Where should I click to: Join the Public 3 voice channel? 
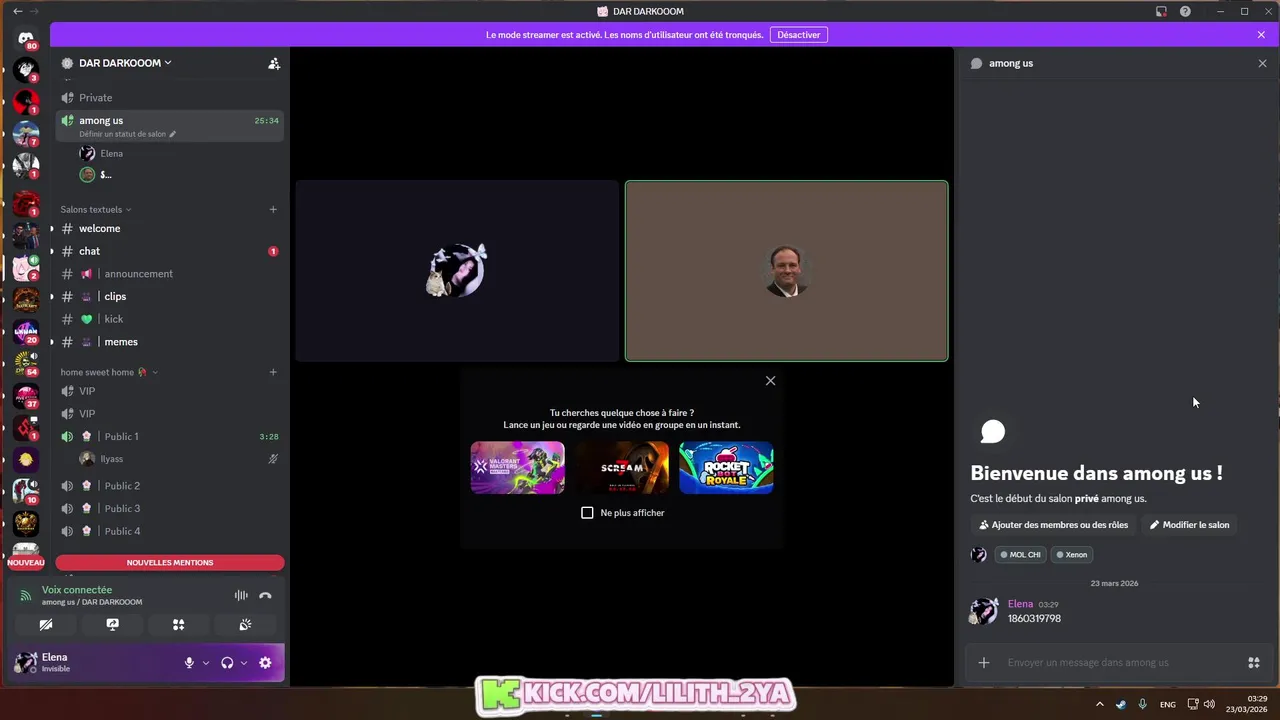click(170, 508)
